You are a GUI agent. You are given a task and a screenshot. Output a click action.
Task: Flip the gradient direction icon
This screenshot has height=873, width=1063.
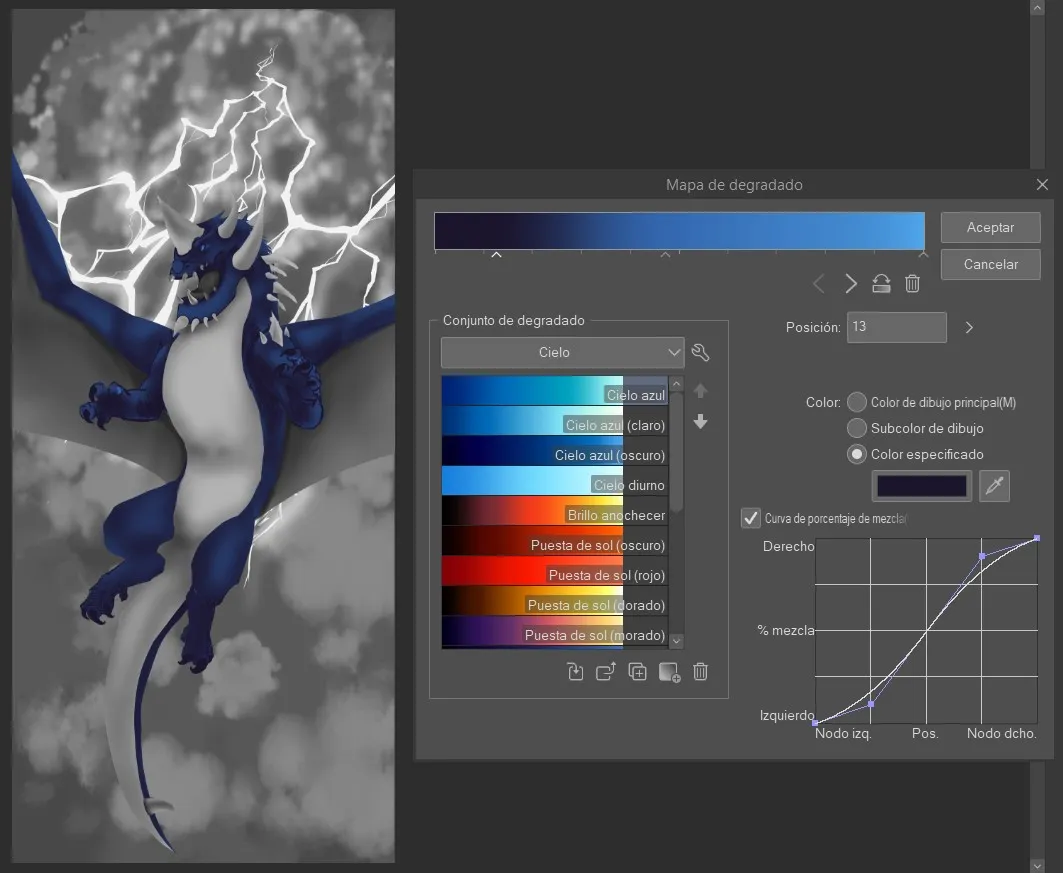click(x=881, y=283)
